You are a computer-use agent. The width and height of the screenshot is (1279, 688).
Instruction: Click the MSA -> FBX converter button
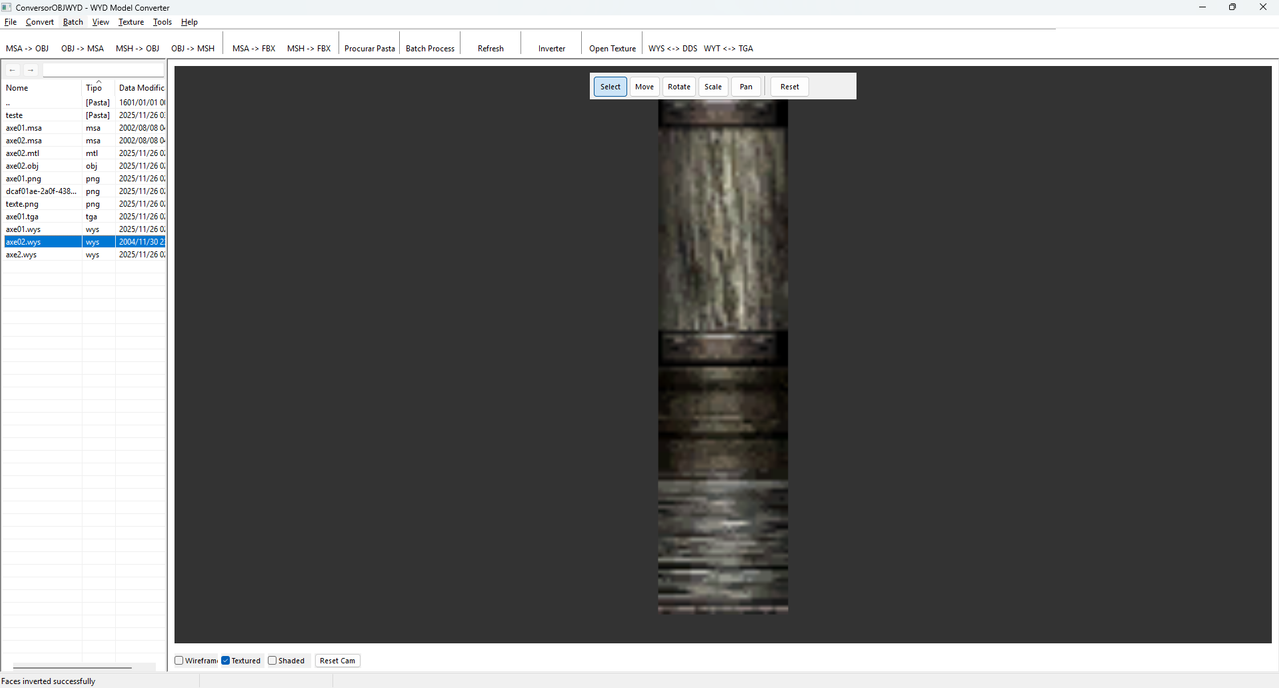click(x=254, y=48)
